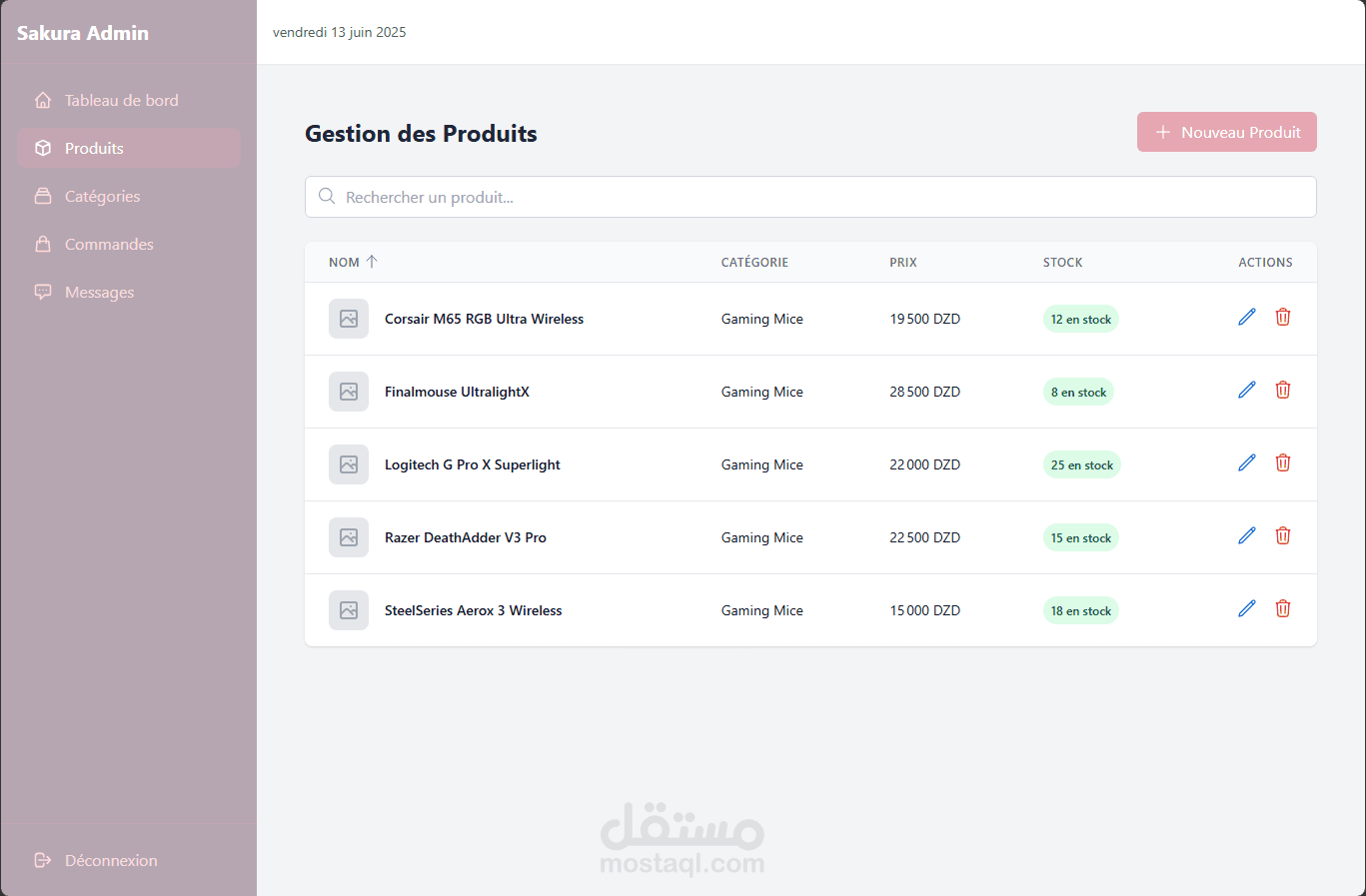This screenshot has height=896, width=1366.
Task: Click the ACTIONS column header
Action: (x=1265, y=262)
